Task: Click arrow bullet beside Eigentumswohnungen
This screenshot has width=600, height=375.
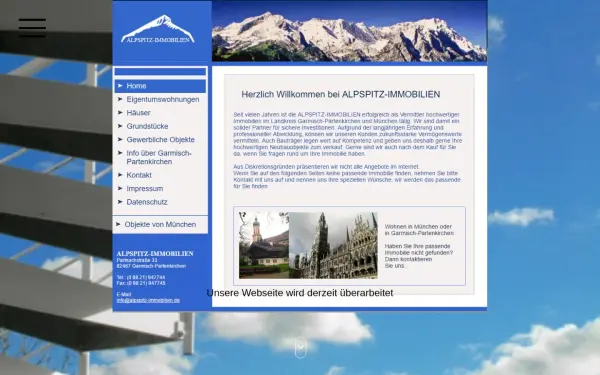Action: tap(120, 99)
